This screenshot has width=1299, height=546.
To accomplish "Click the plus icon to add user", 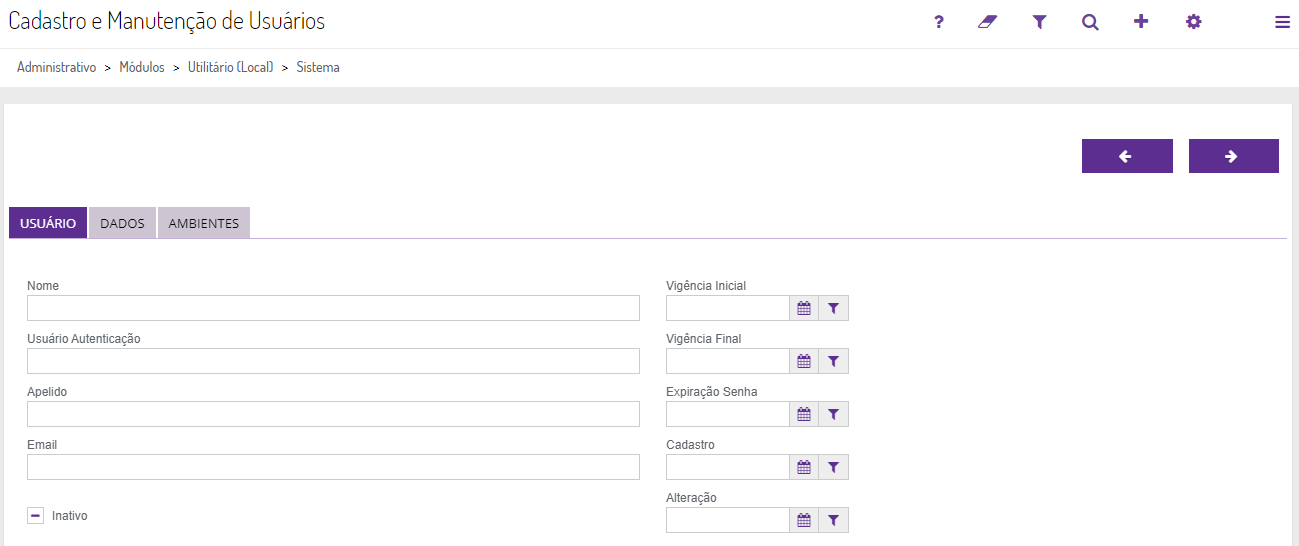I will point(1141,22).
